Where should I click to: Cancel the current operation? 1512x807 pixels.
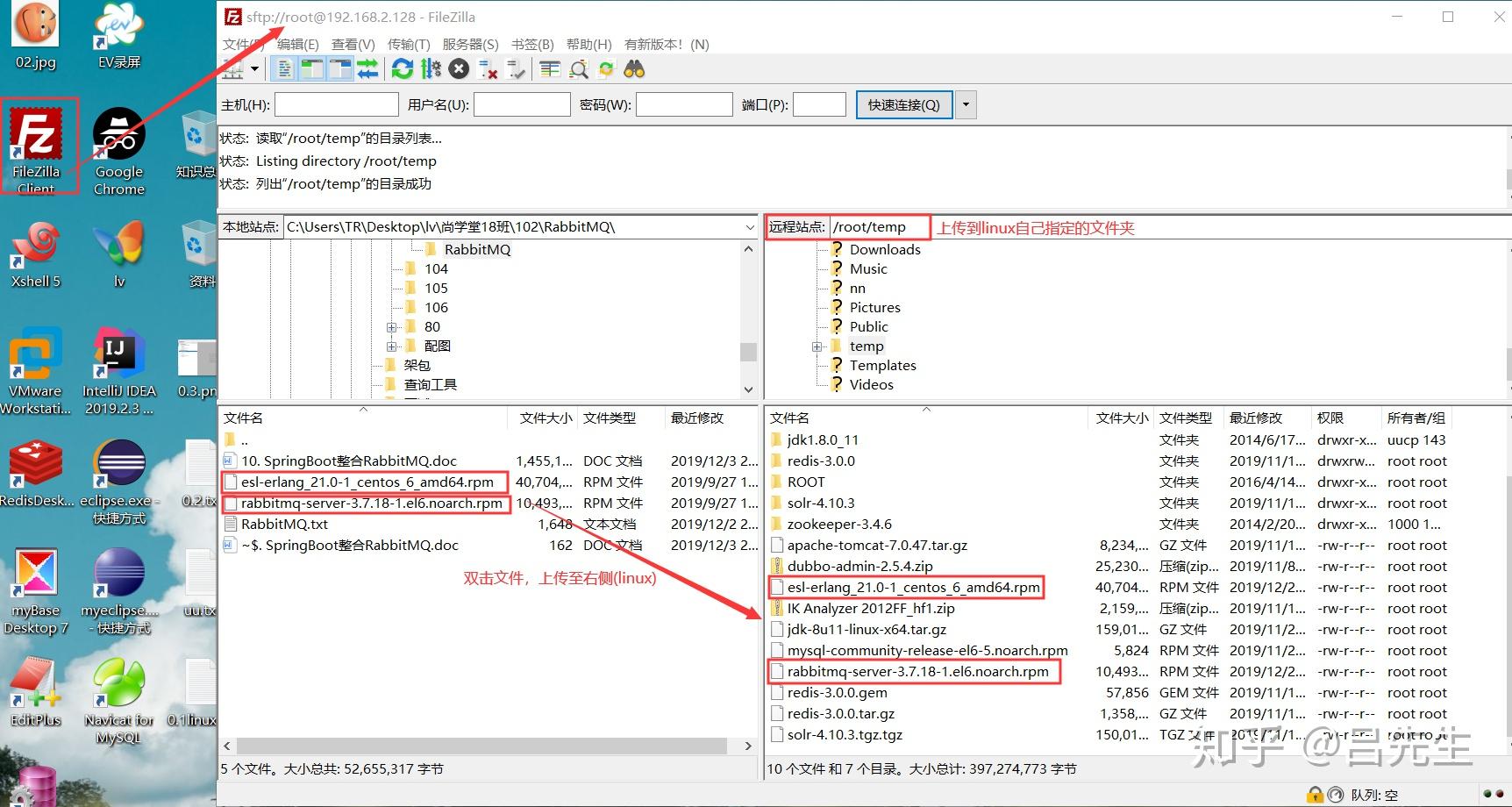click(459, 68)
